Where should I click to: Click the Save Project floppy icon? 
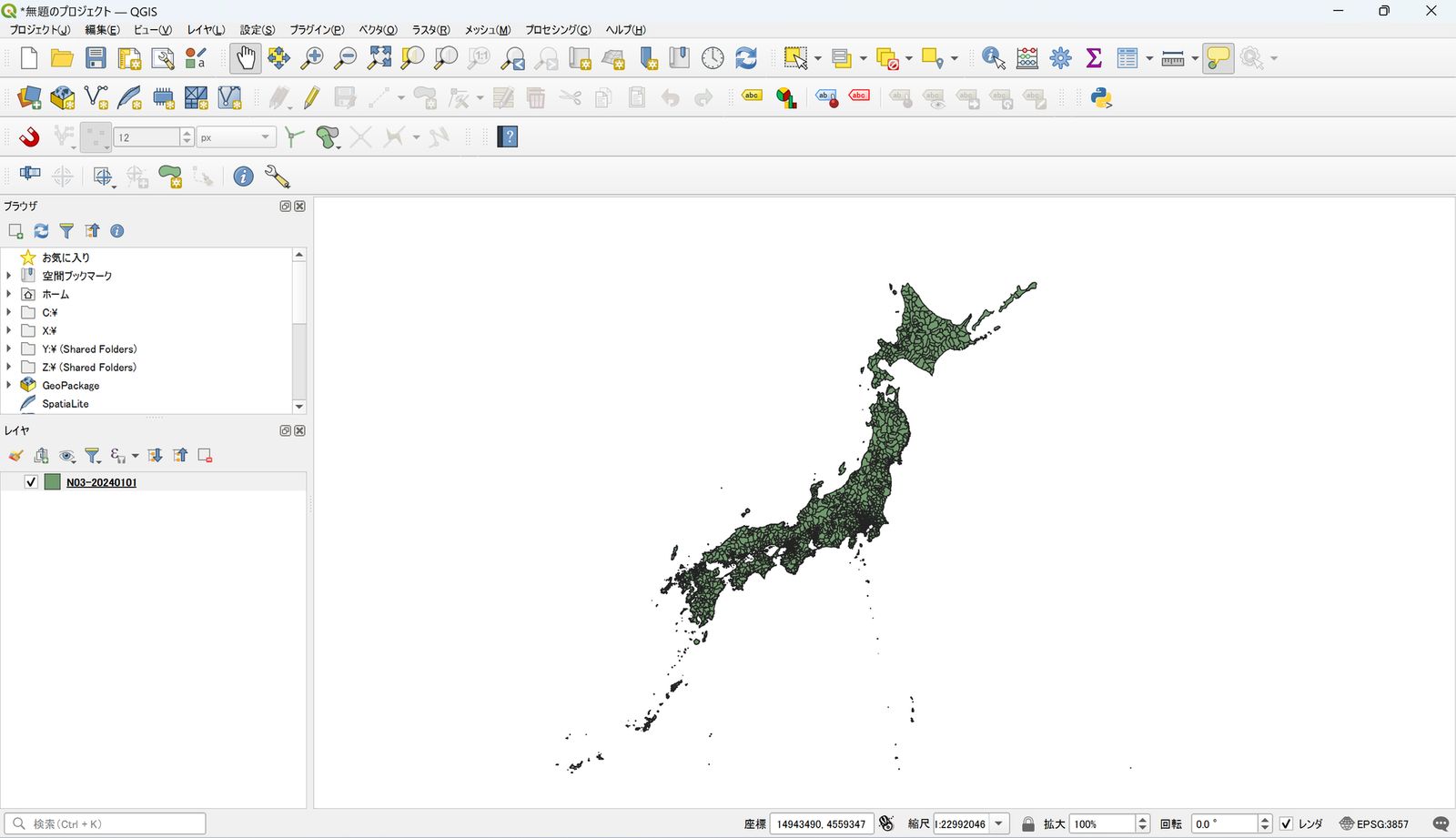tap(96, 58)
